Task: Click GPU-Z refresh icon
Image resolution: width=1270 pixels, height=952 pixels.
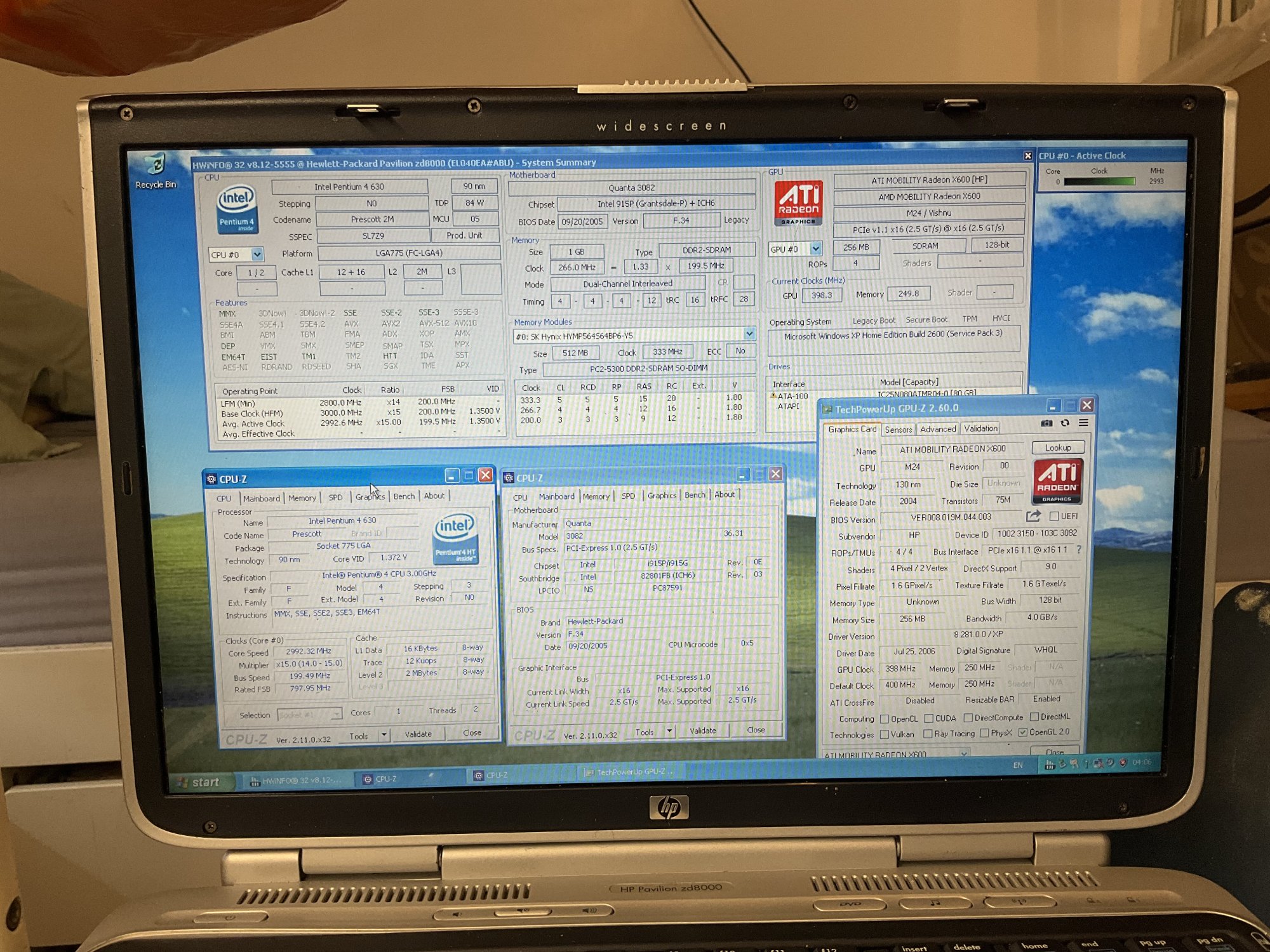Action: tap(1065, 423)
